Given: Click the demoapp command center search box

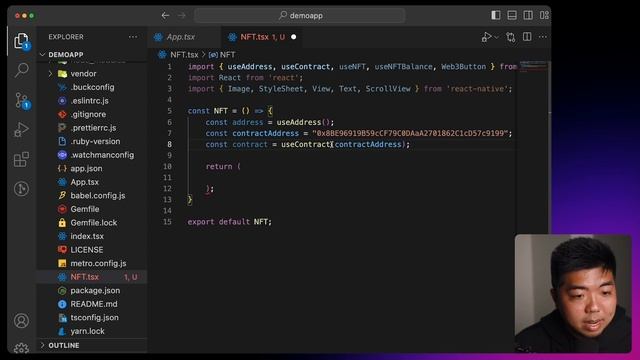Looking at the screenshot, I should point(300,16).
